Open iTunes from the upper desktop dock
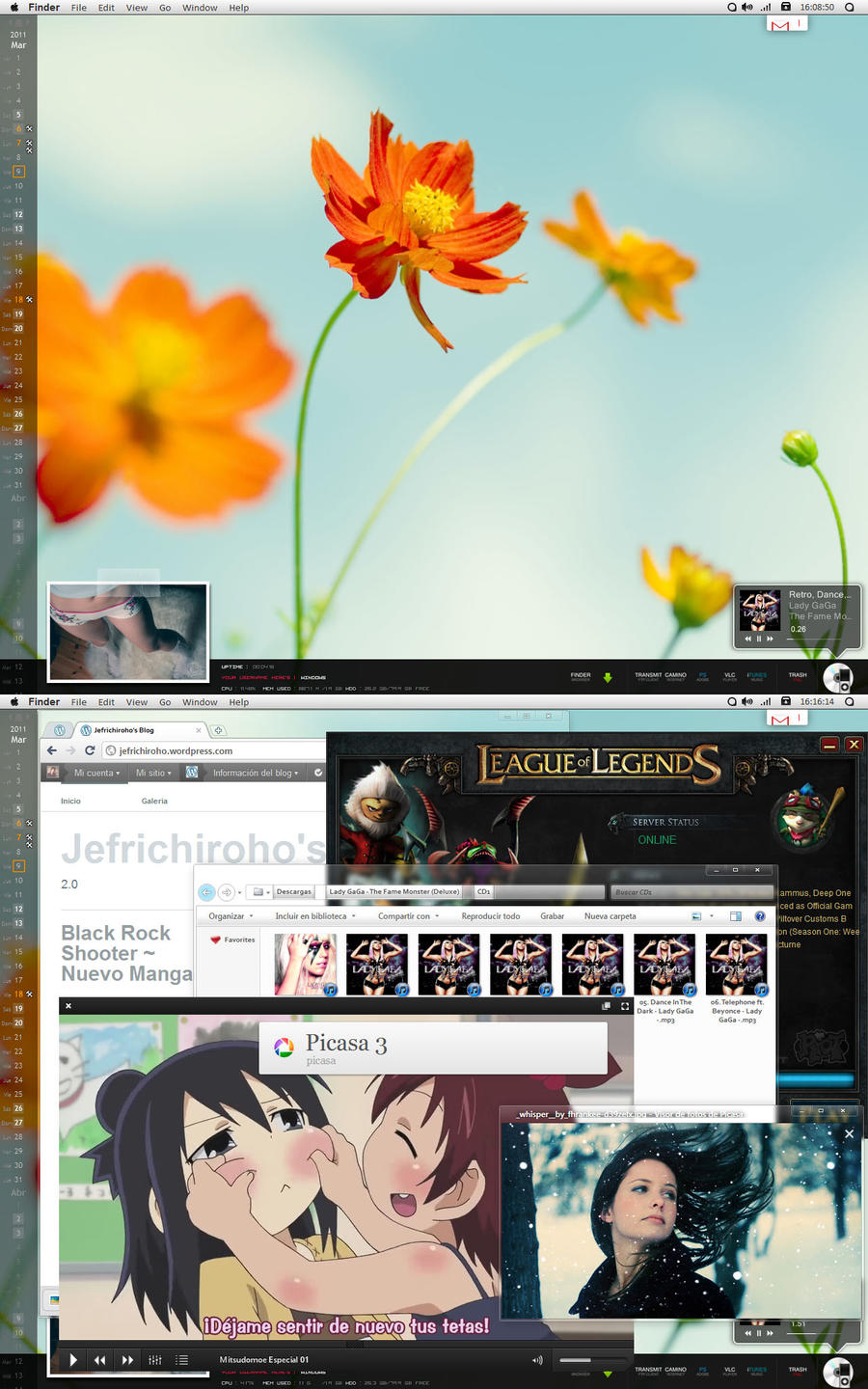 click(756, 676)
